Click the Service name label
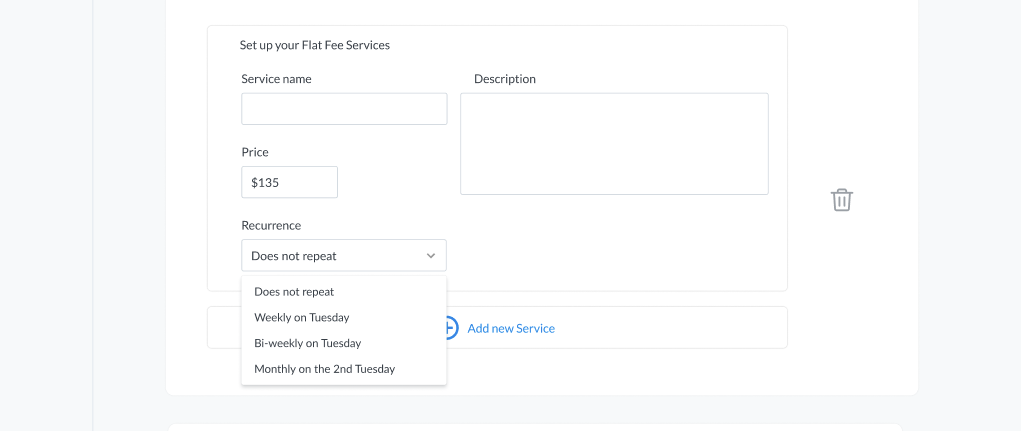This screenshot has height=431, width=1021. pos(276,79)
